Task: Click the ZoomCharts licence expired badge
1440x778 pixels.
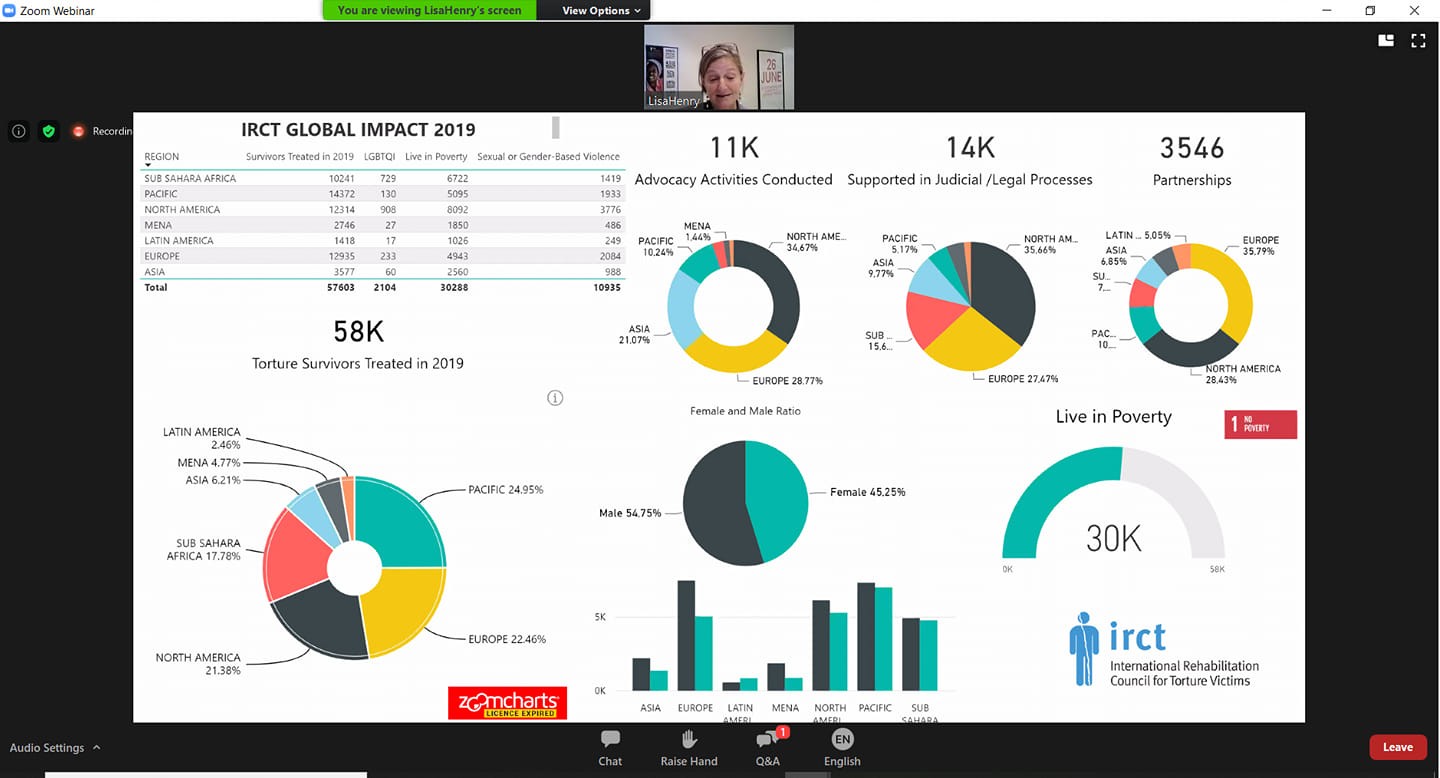Action: tap(508, 702)
